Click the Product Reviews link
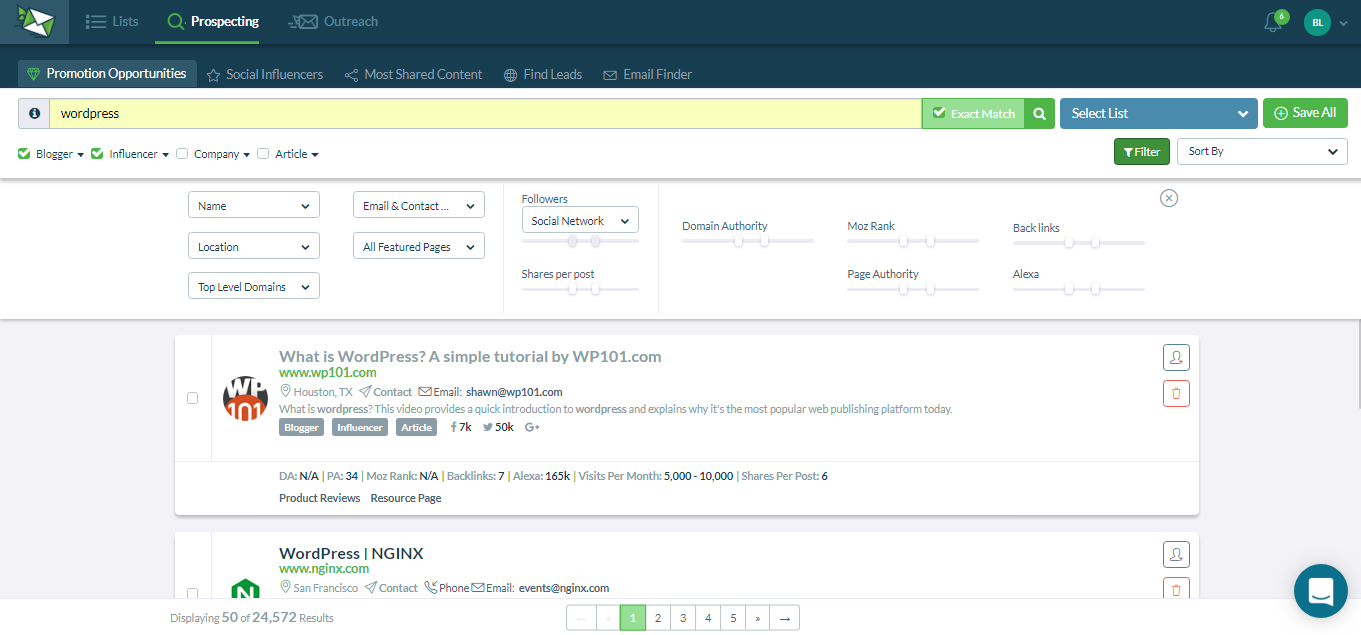The width and height of the screenshot is (1361, 635). point(320,498)
